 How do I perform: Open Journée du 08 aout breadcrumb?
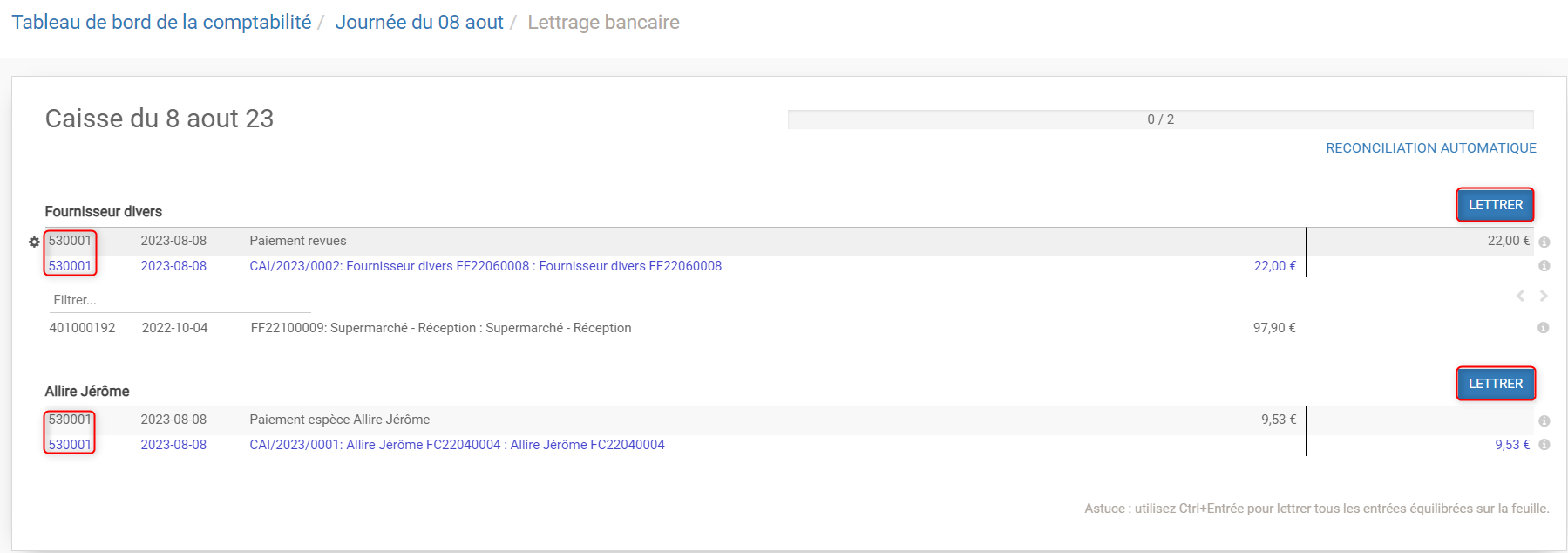pos(419,23)
